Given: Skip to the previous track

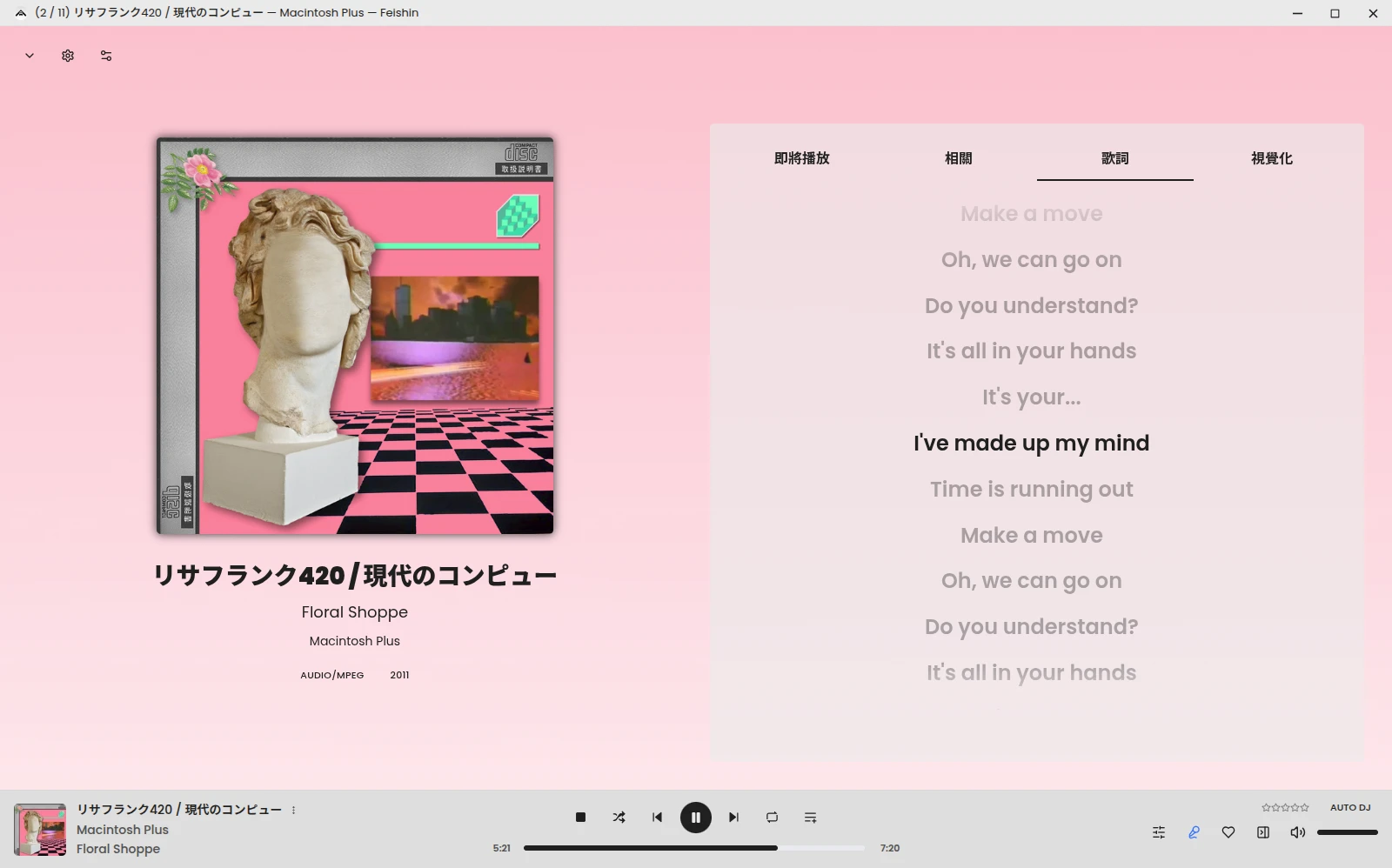Looking at the screenshot, I should point(657,818).
